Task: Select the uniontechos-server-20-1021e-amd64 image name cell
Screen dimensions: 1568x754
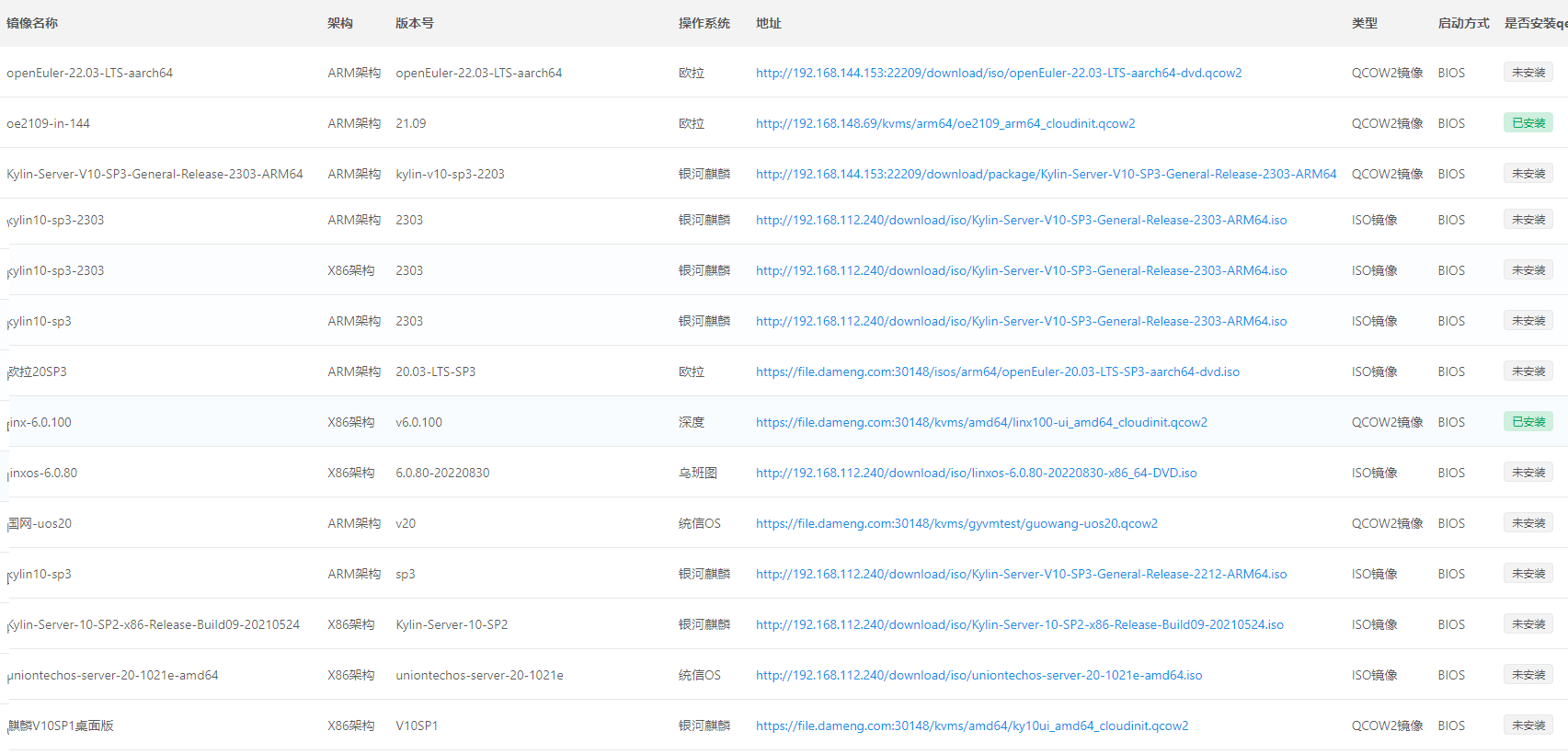Action: (113, 675)
